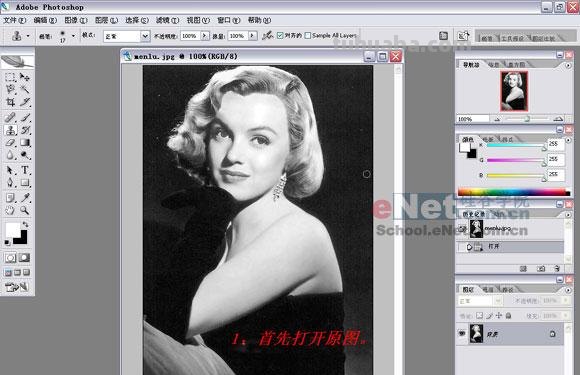
Task: Click the zoom in button in Navigator
Action: pyautogui.click(x=558, y=119)
